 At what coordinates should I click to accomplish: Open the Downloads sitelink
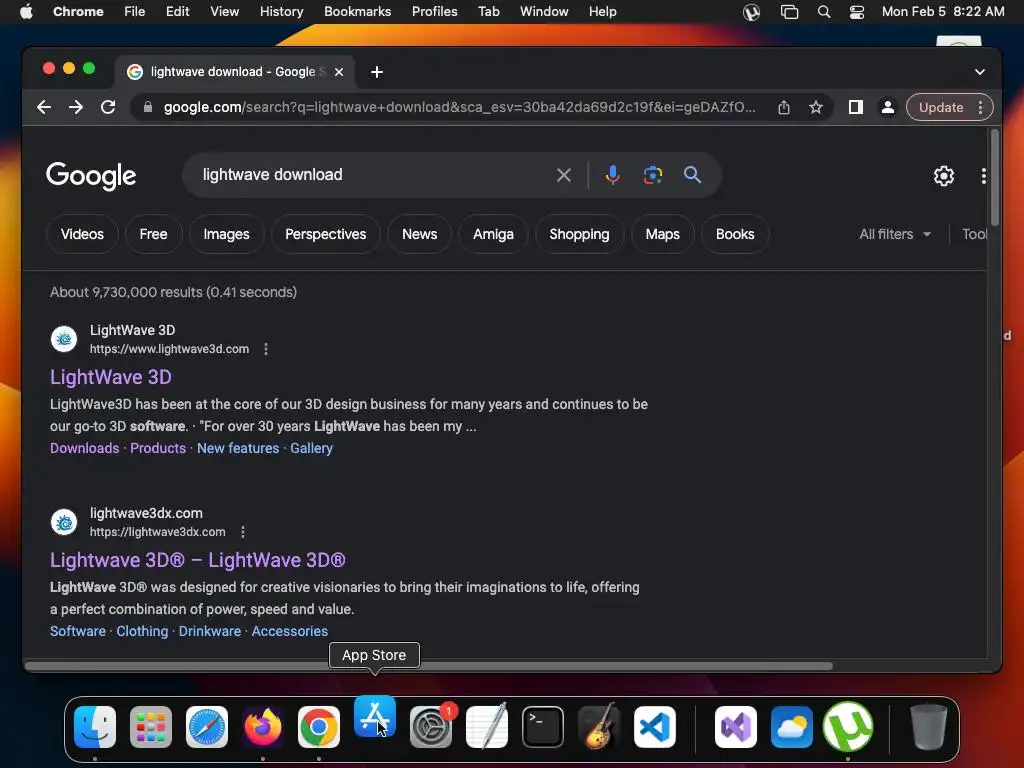[85, 449]
